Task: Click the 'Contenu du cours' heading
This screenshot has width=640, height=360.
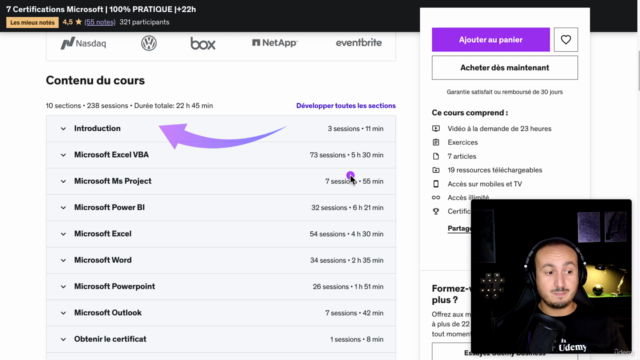Action: click(95, 80)
